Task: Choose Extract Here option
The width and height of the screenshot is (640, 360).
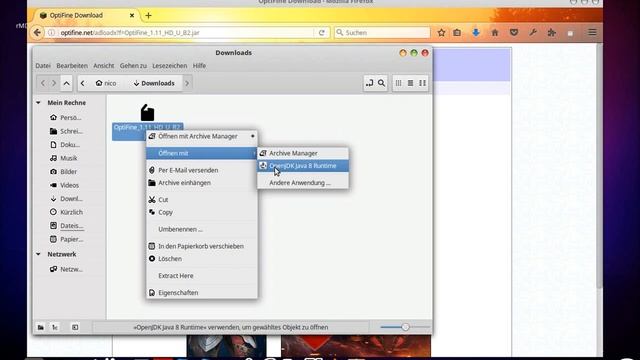Action: (202, 276)
